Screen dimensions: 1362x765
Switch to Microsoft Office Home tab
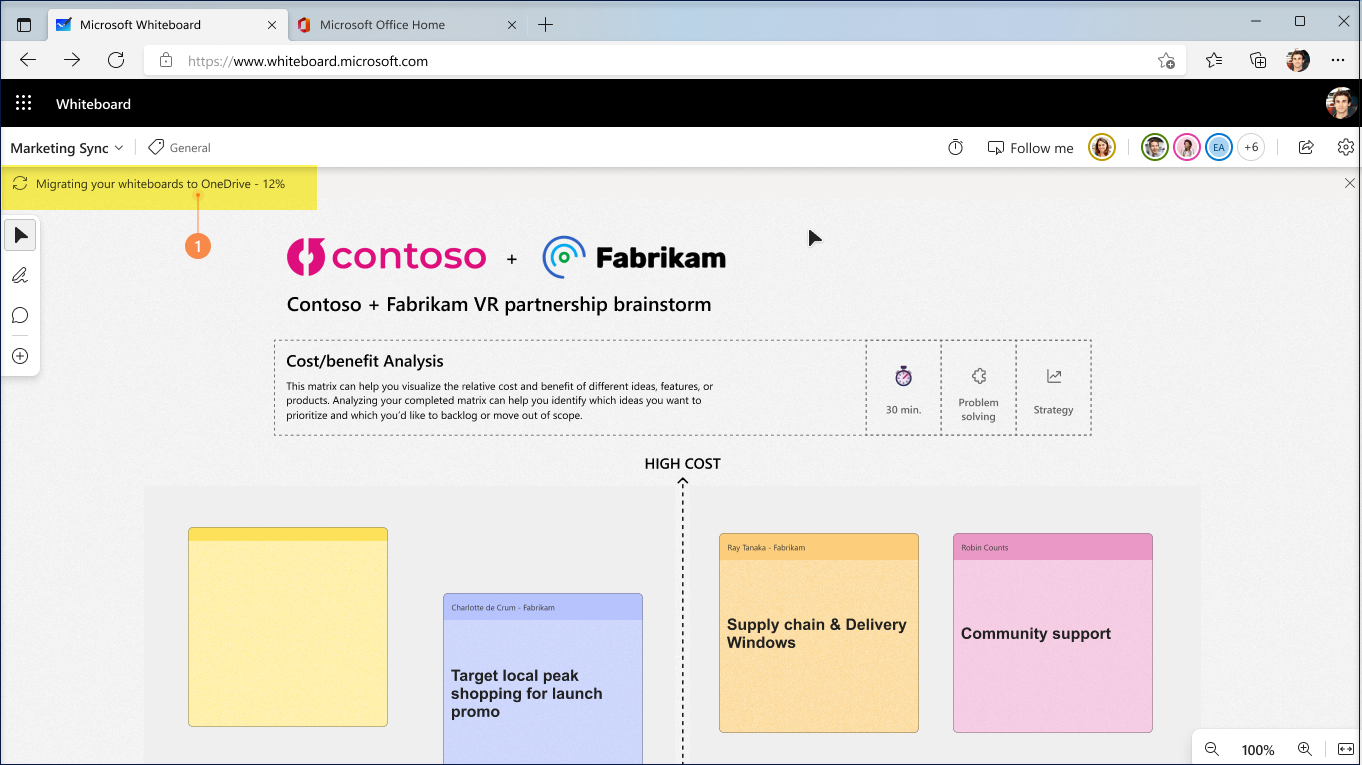(382, 25)
